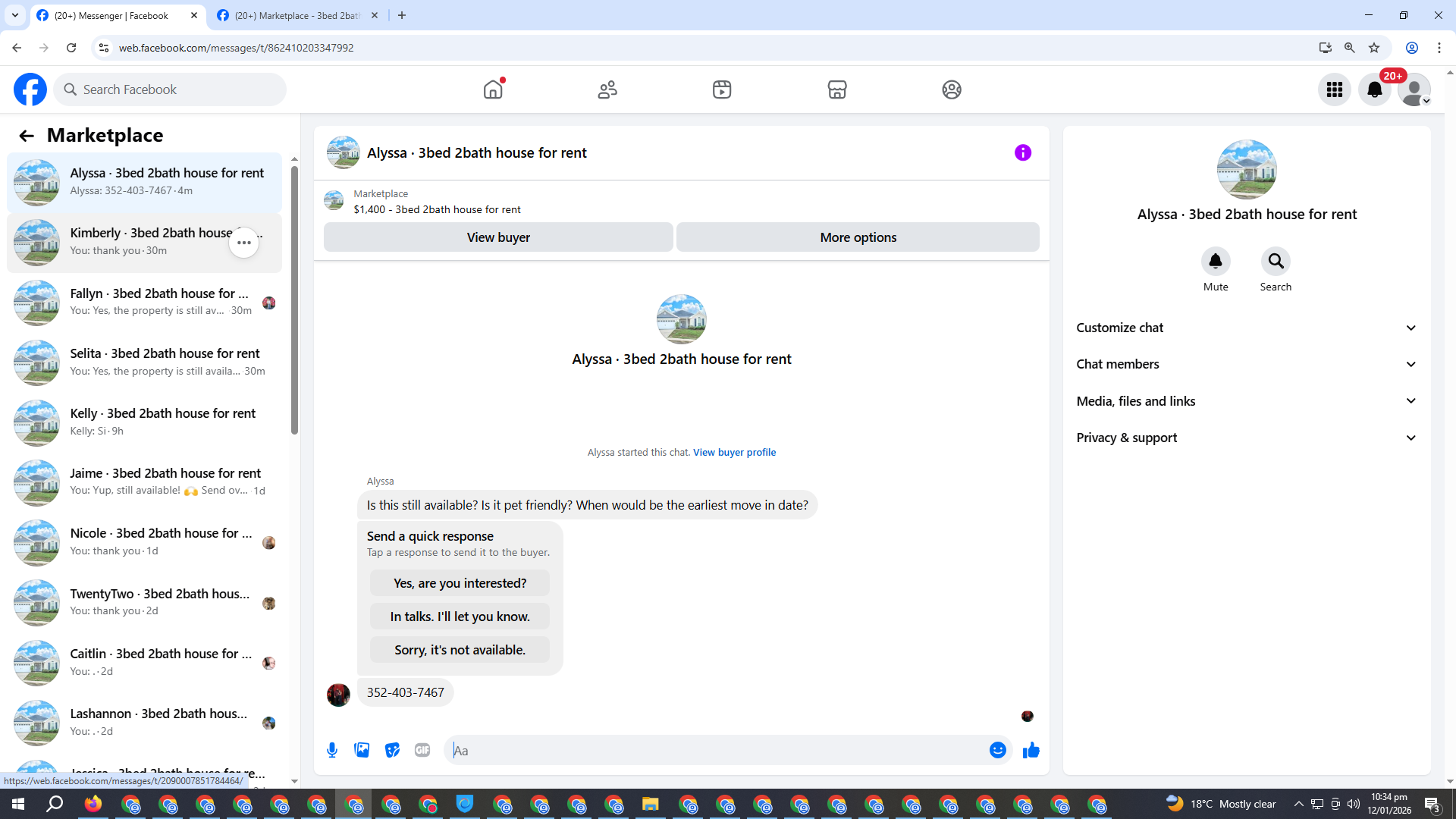Switch to the Marketplace browser tab
The image size is (1456, 819).
297,15
